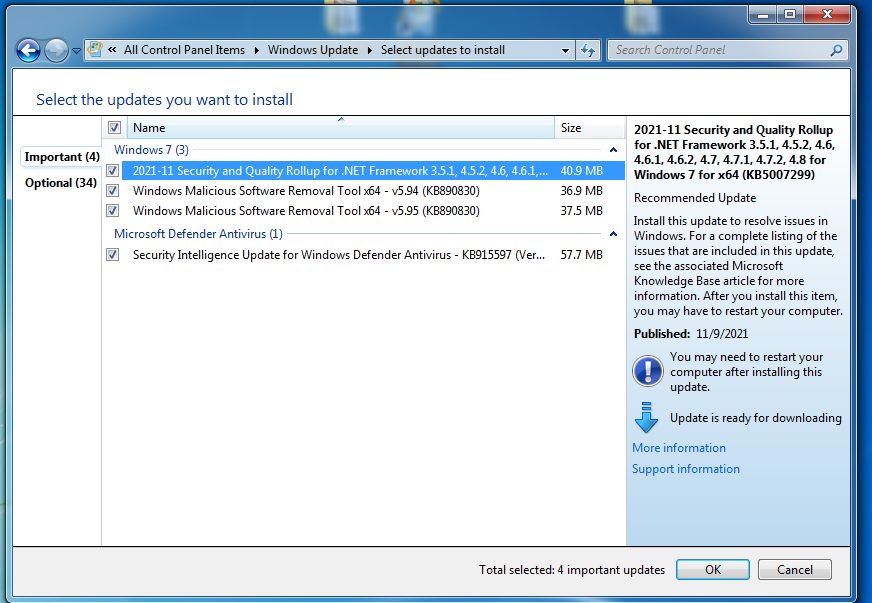Click Select updates to install breadcrumb
The height and width of the screenshot is (603, 872).
point(443,50)
